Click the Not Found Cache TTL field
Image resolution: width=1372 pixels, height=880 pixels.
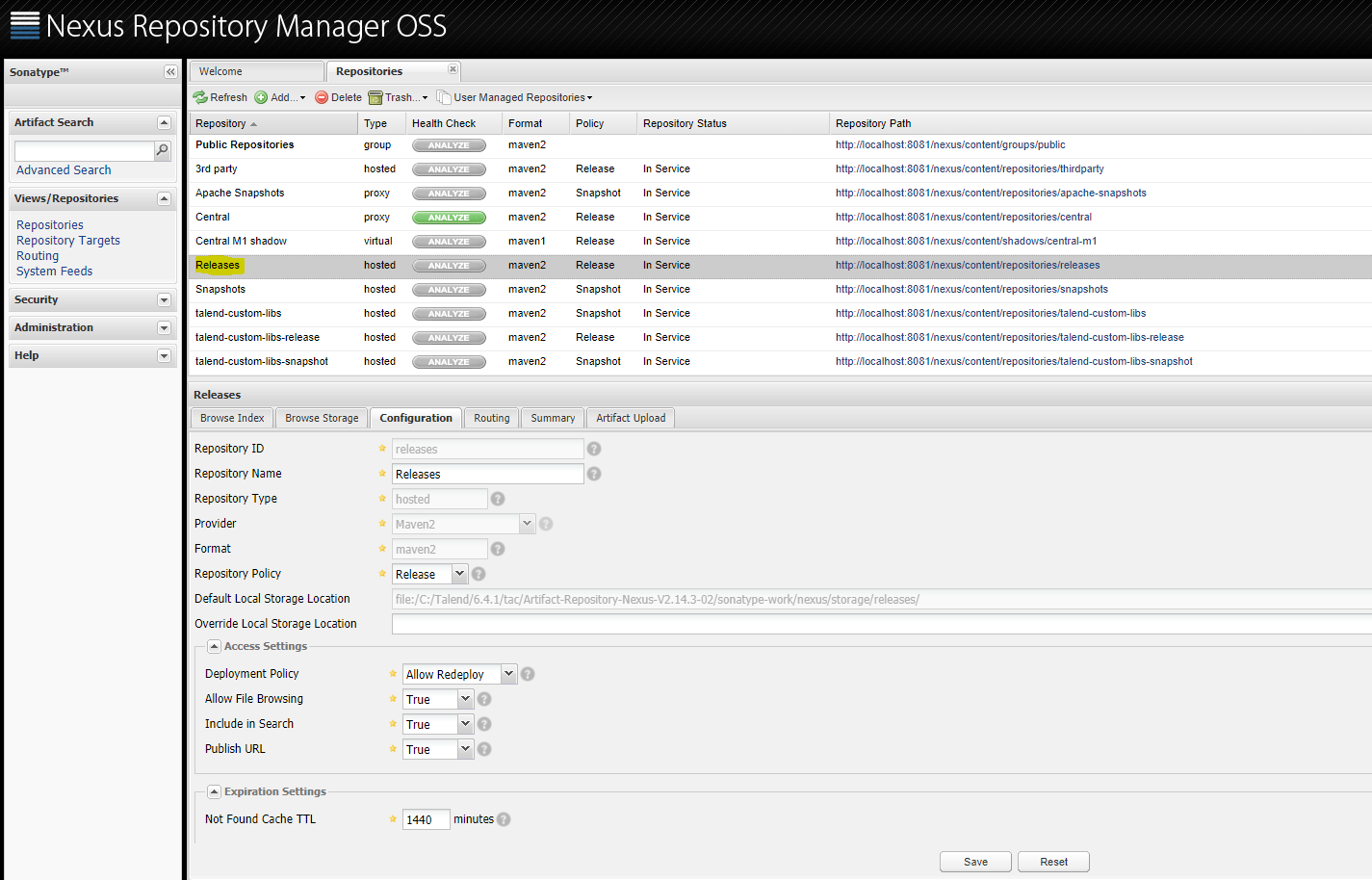(426, 819)
